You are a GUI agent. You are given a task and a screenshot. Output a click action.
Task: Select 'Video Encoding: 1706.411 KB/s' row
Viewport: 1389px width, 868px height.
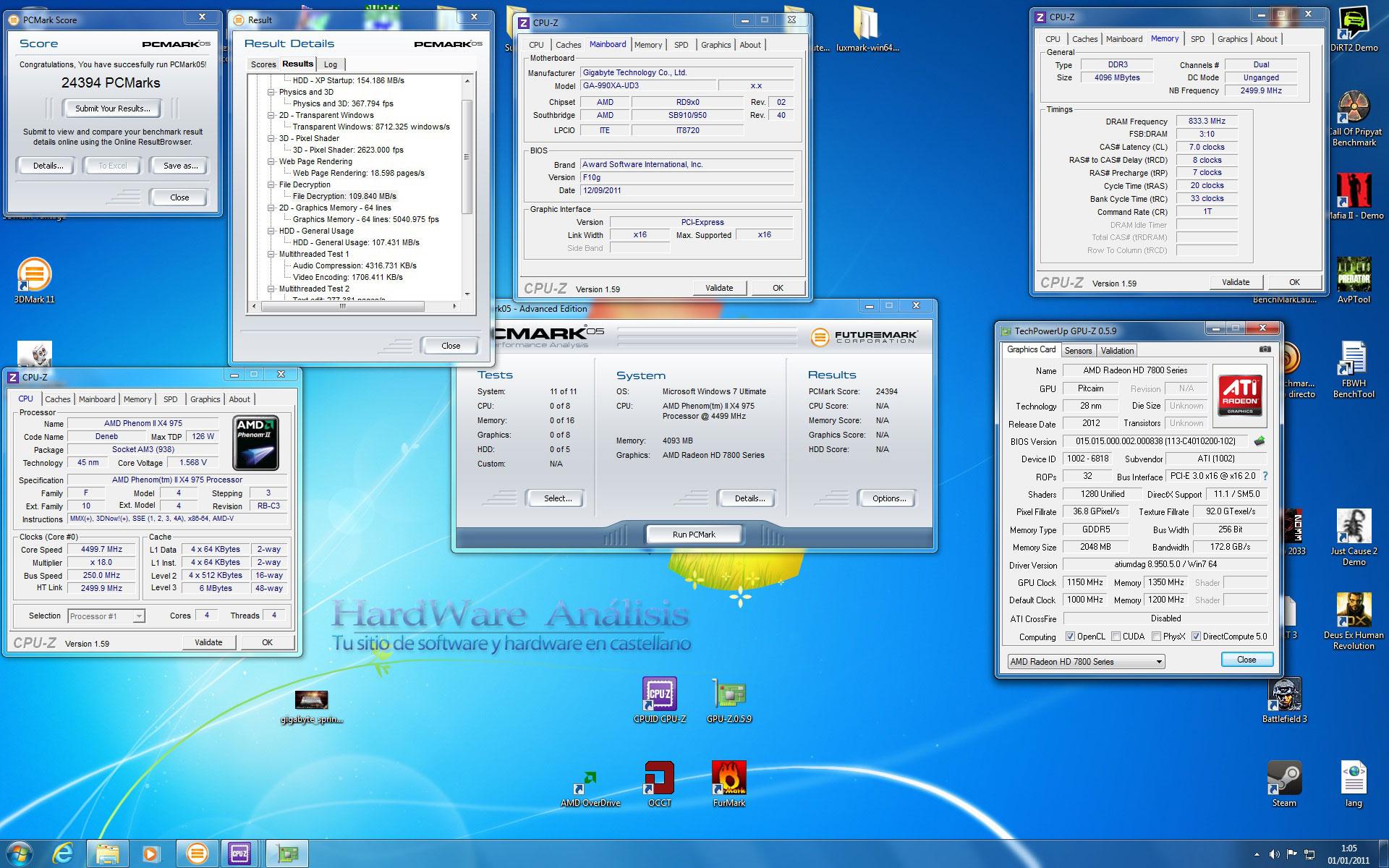tap(347, 277)
